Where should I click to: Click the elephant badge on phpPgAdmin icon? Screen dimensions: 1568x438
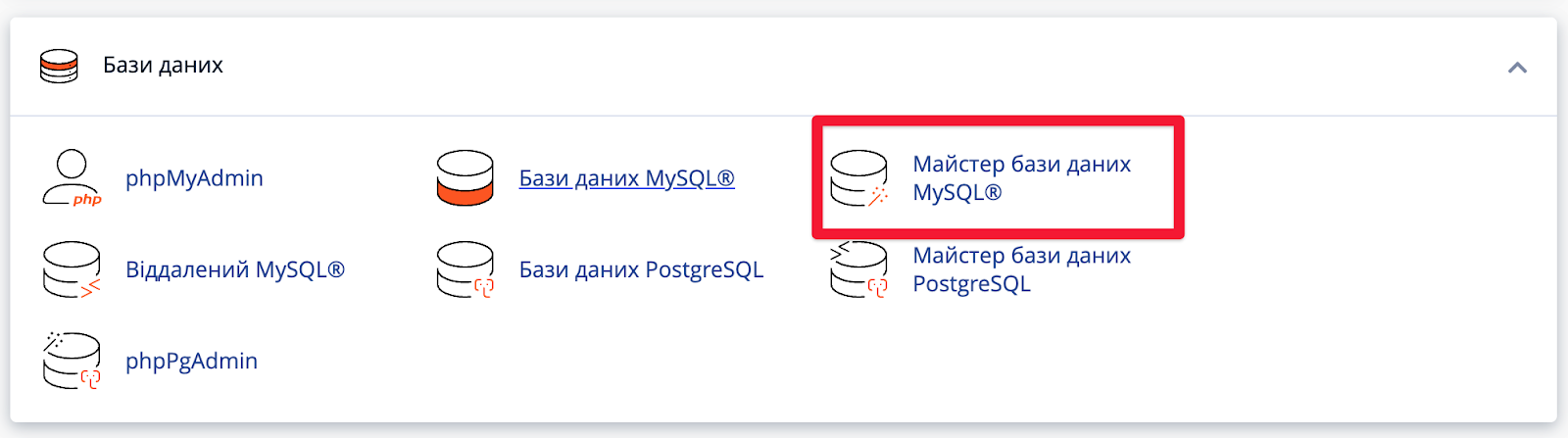(90, 378)
